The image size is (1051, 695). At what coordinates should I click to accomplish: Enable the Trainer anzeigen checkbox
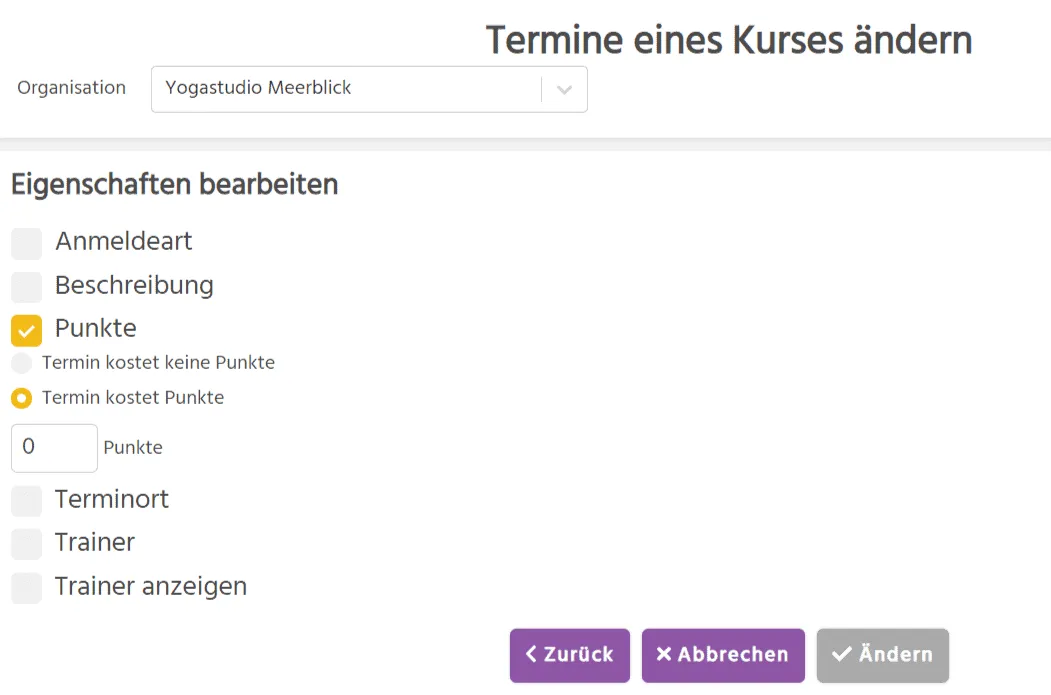coord(26,586)
